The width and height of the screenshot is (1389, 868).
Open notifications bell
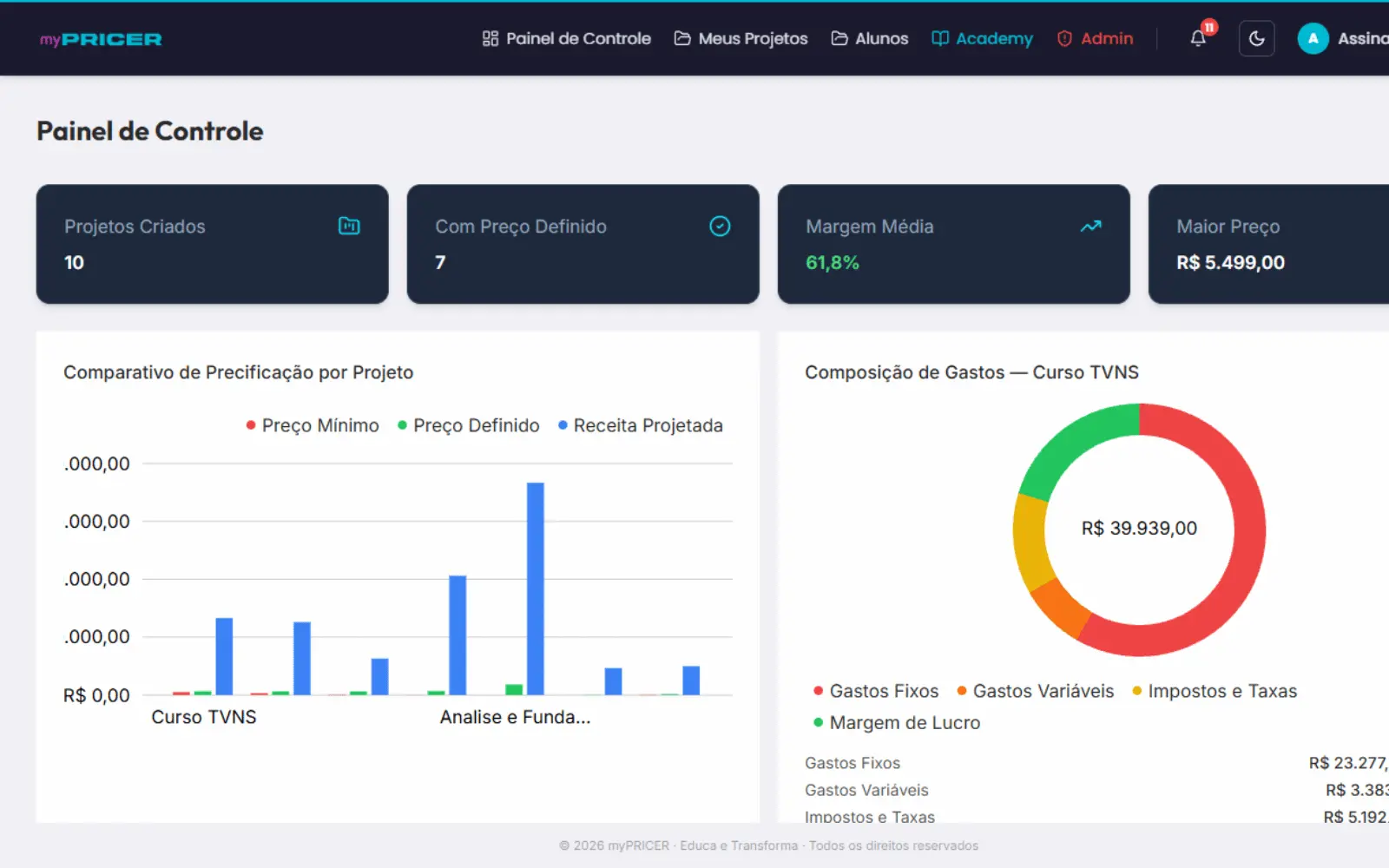click(x=1198, y=38)
